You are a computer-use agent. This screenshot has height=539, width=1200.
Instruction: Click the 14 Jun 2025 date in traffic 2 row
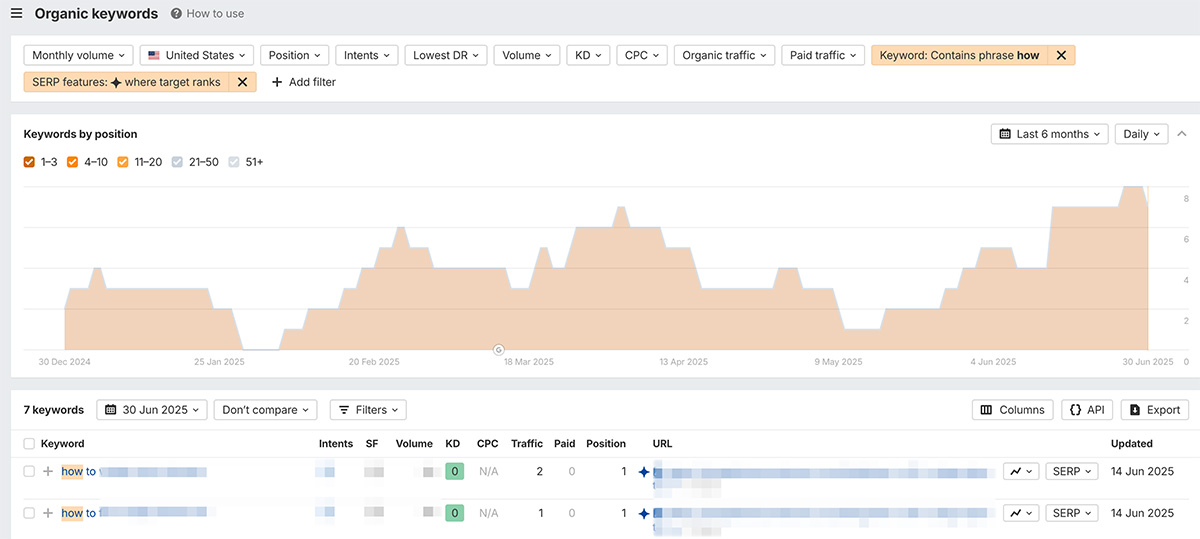click(1143, 471)
